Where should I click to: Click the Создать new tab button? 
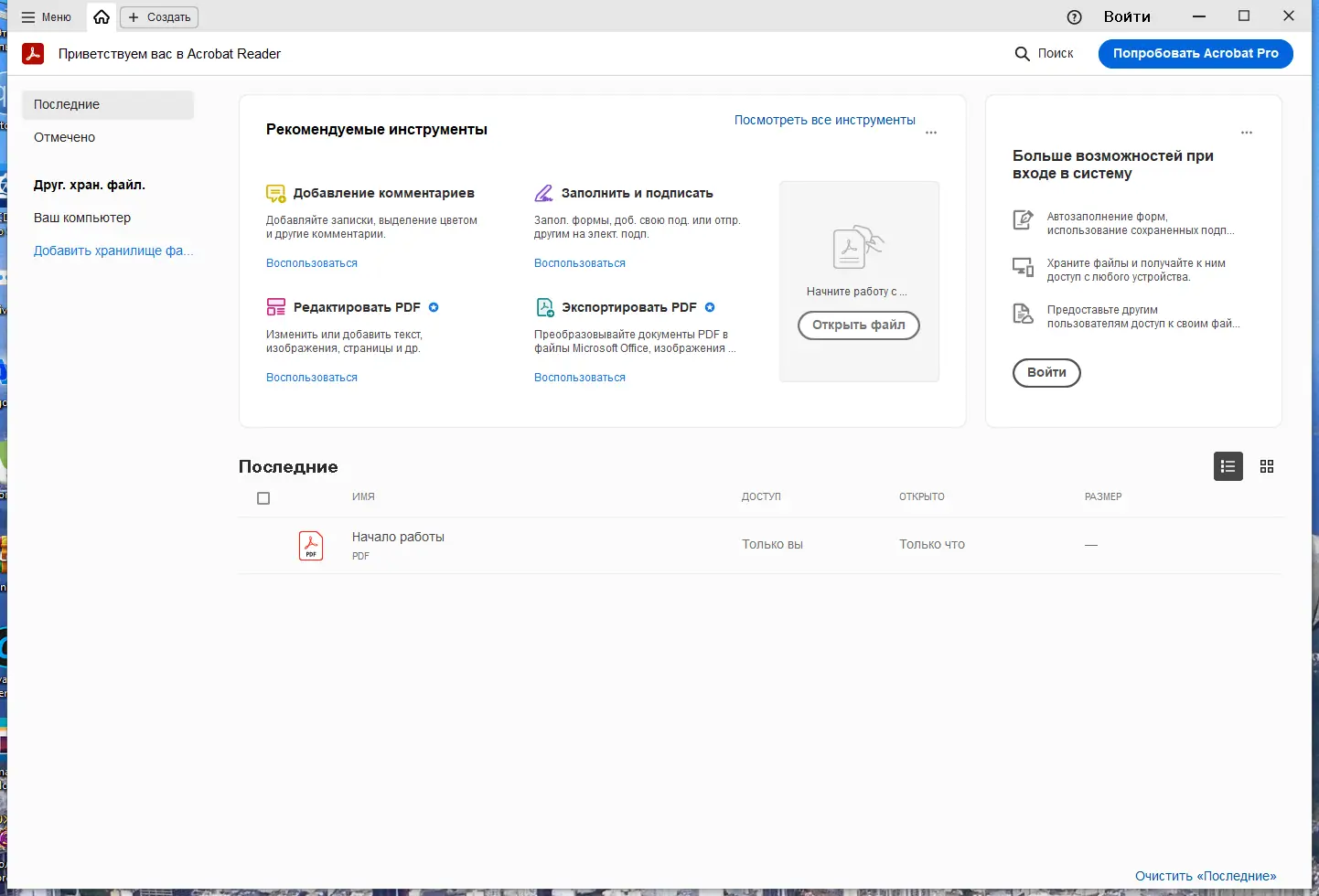click(159, 17)
